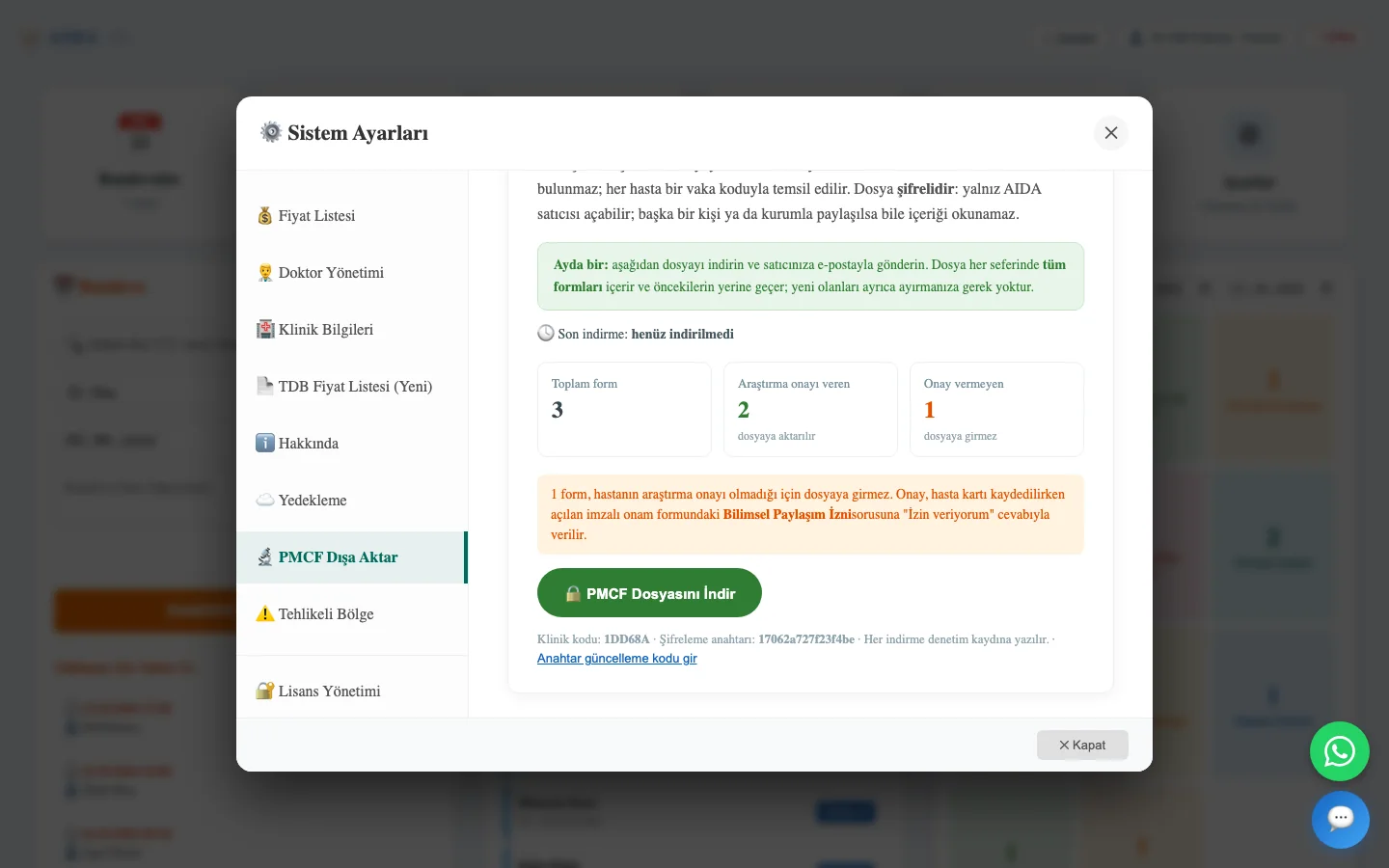Open the WhatsApp floating chat button
The width and height of the screenshot is (1389, 868).
(x=1340, y=751)
